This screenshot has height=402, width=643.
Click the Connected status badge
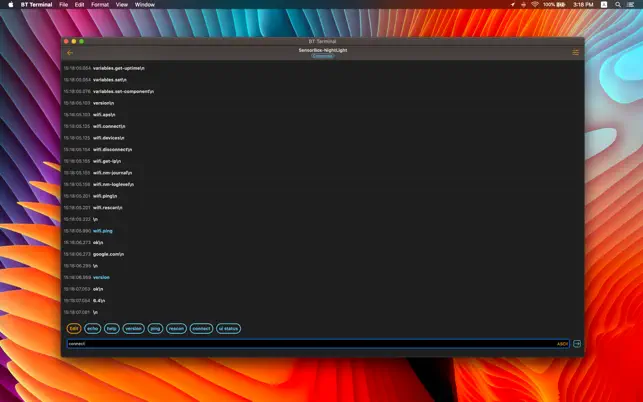[x=323, y=56]
